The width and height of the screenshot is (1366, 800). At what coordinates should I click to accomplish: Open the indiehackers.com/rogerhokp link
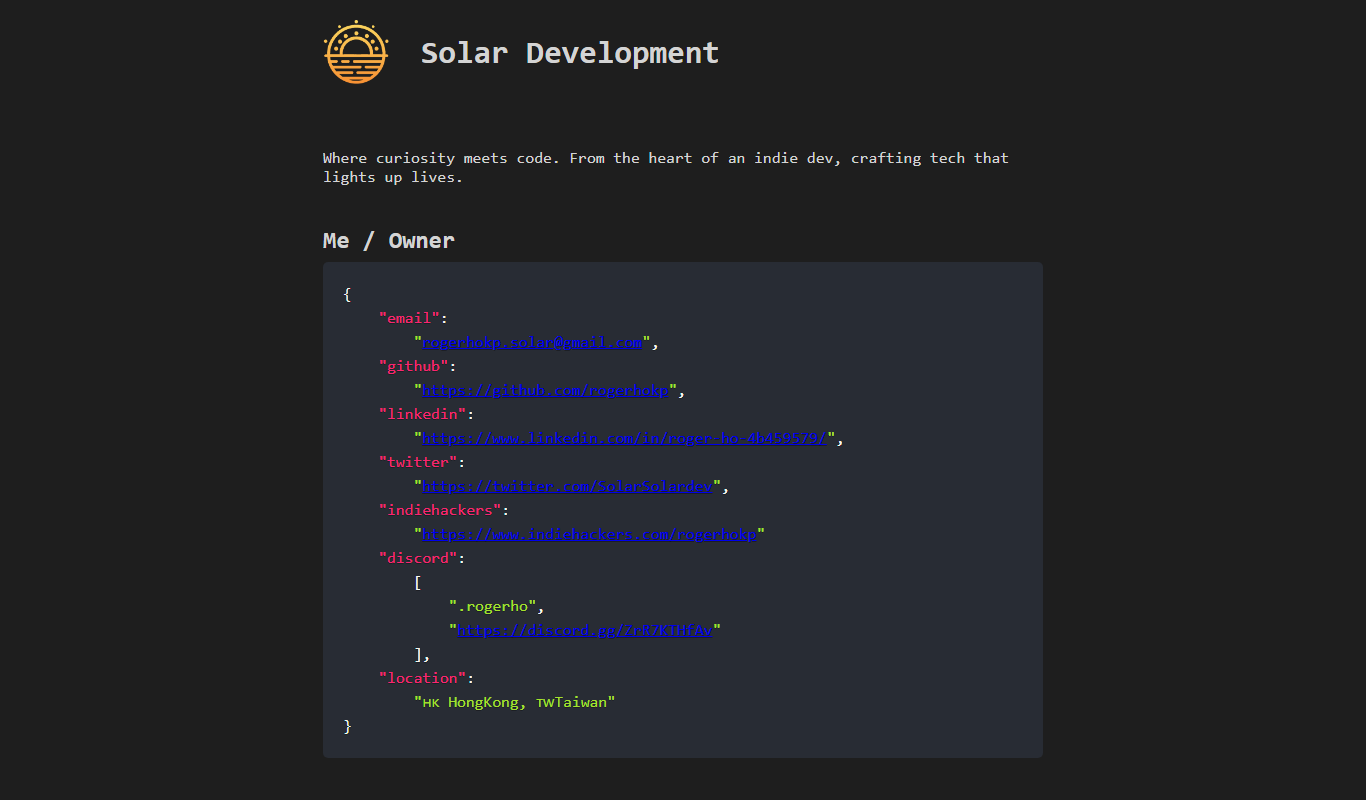tap(590, 535)
